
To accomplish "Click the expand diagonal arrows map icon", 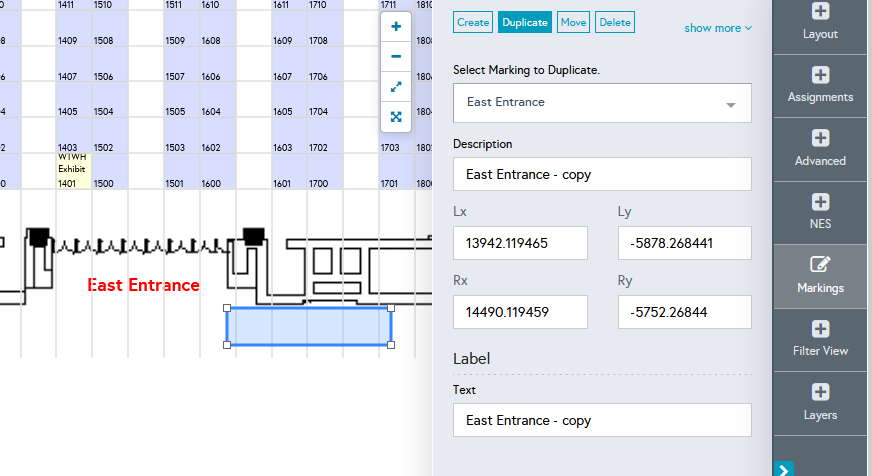I will tap(396, 87).
